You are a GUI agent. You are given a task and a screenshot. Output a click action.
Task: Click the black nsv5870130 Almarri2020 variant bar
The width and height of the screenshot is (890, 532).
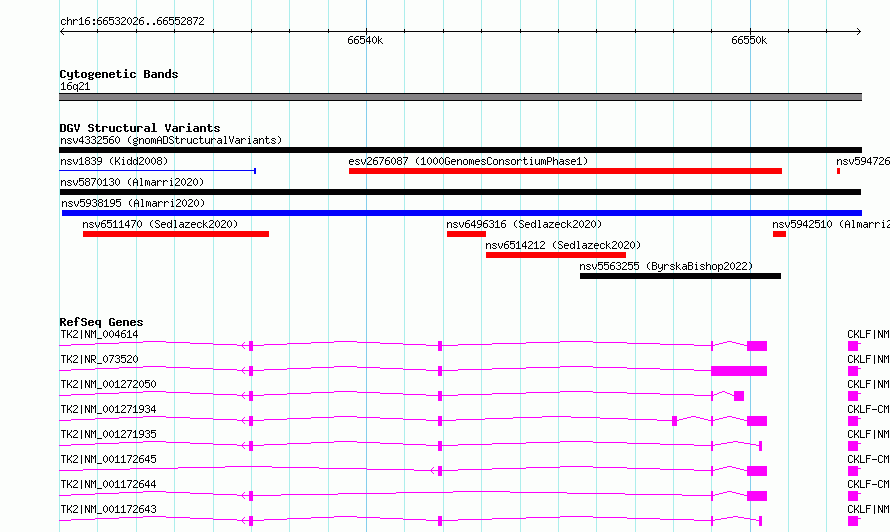click(x=460, y=192)
